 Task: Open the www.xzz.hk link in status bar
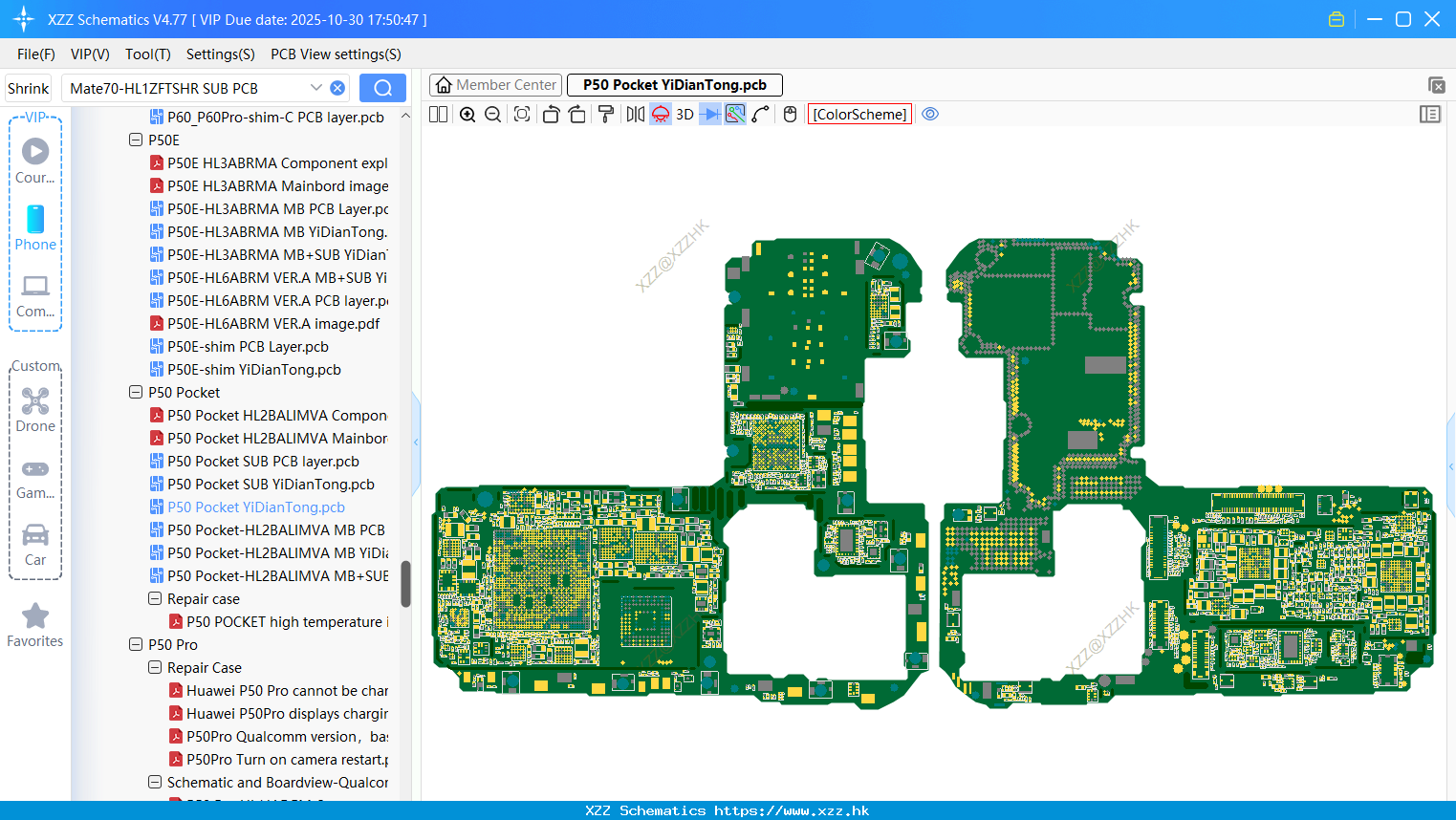click(792, 810)
